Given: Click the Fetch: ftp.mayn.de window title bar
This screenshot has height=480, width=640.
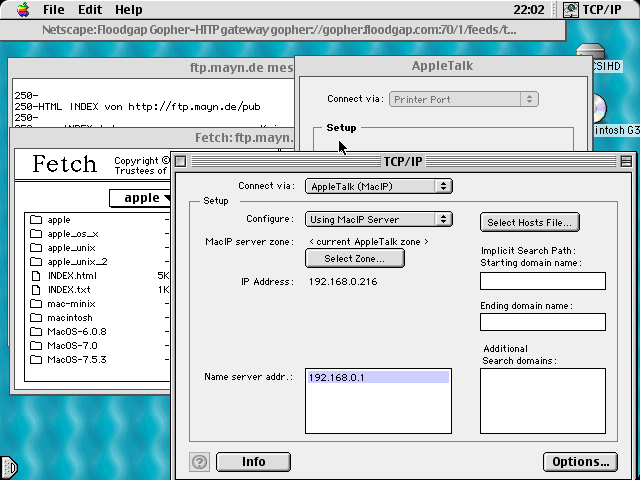Looking at the screenshot, I should pyautogui.click(x=151, y=138).
